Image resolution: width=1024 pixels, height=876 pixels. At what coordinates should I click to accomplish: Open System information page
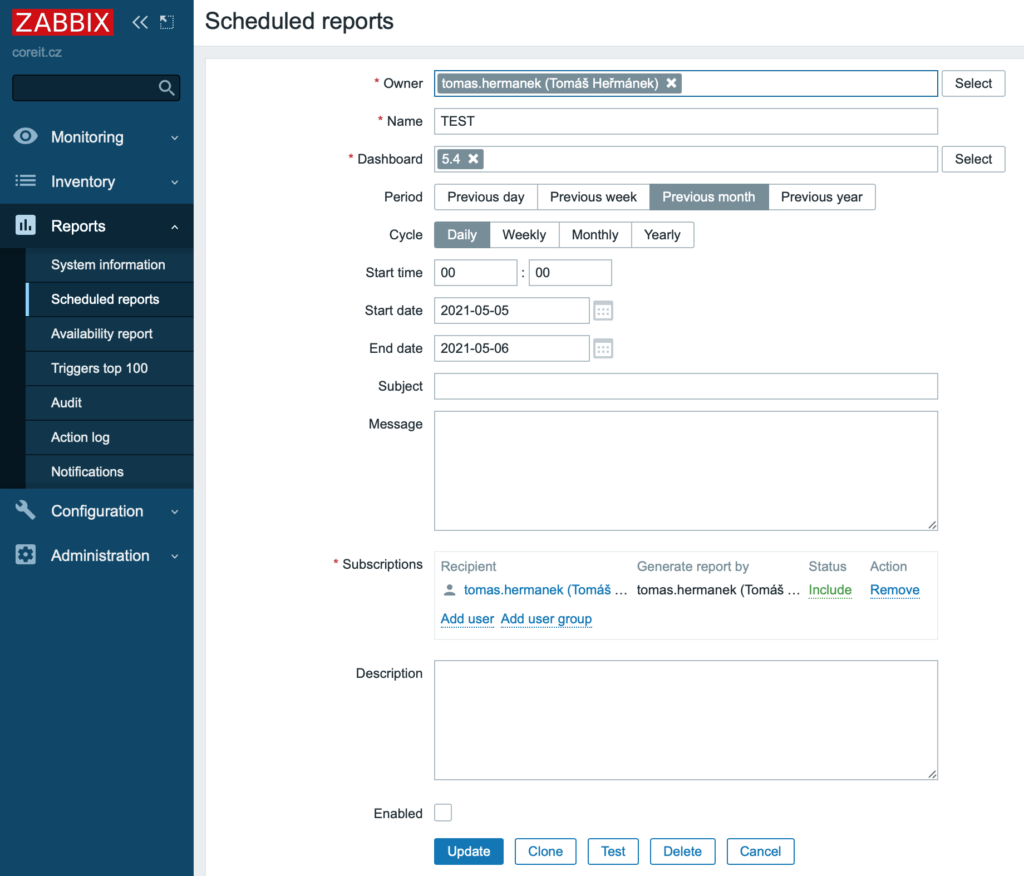point(109,265)
